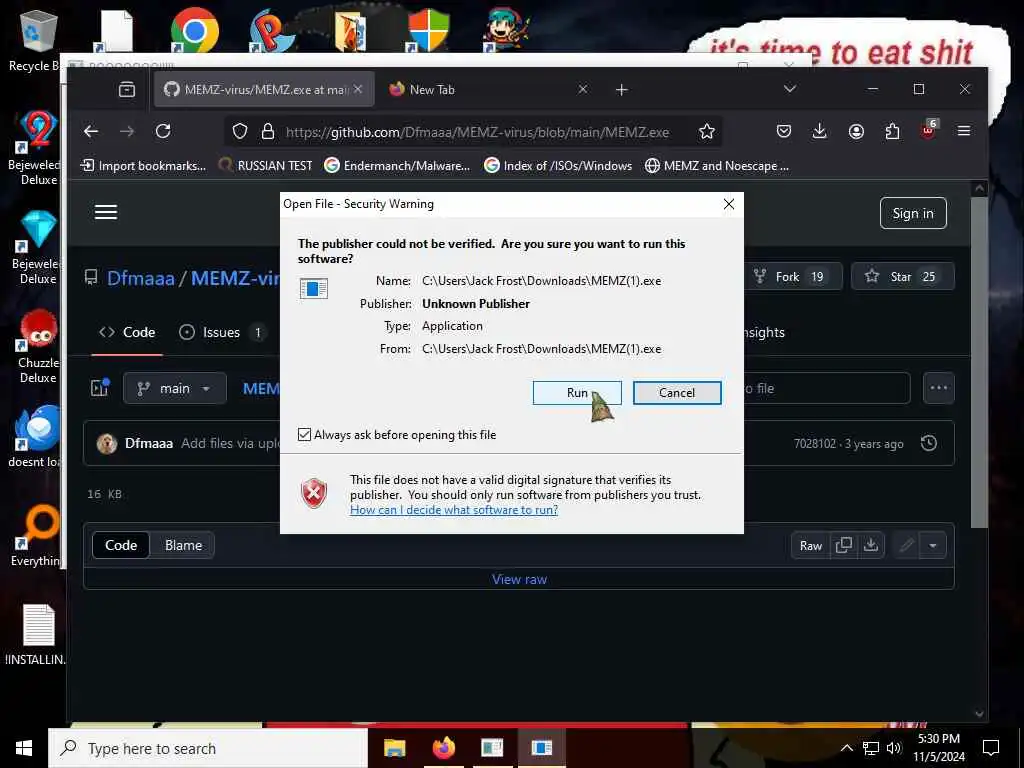Viewport: 1024px width, 768px height.
Task: Open the Firefox View icon in the tab bar
Action: coord(127,89)
